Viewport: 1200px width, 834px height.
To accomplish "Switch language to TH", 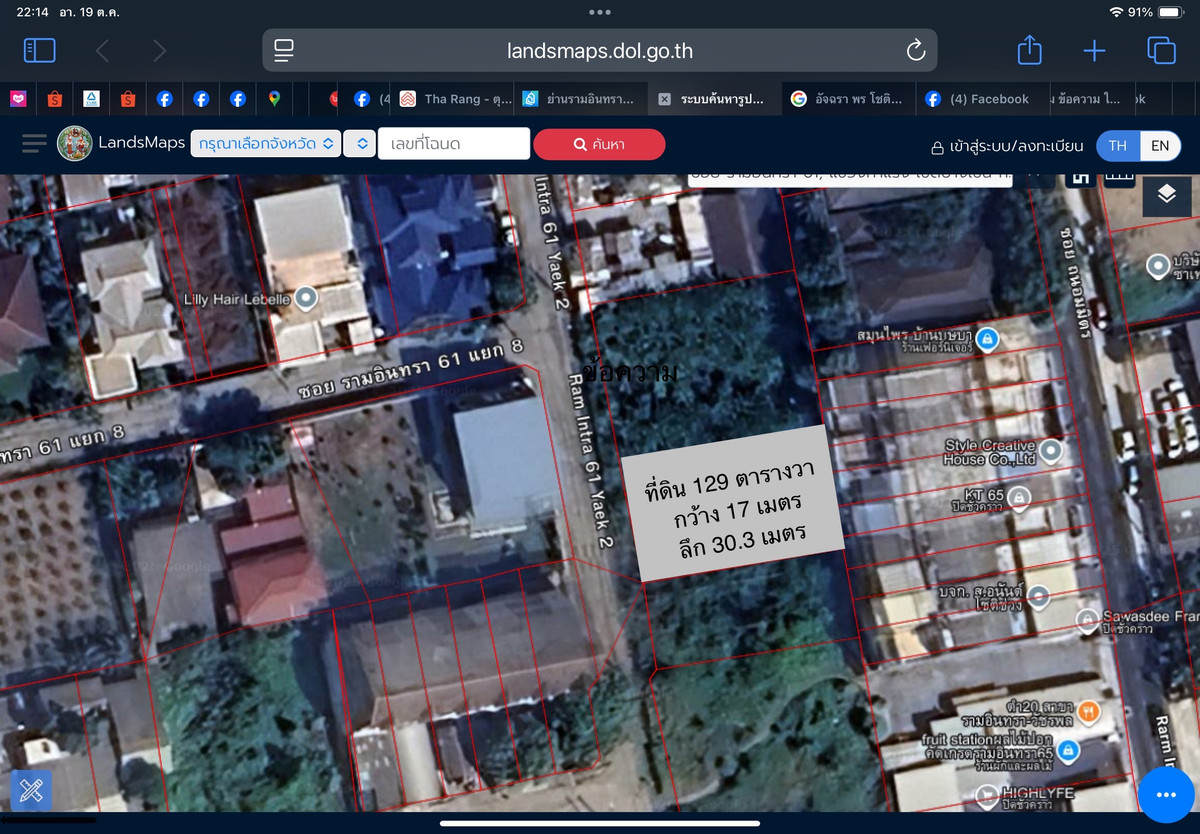I will [1117, 145].
